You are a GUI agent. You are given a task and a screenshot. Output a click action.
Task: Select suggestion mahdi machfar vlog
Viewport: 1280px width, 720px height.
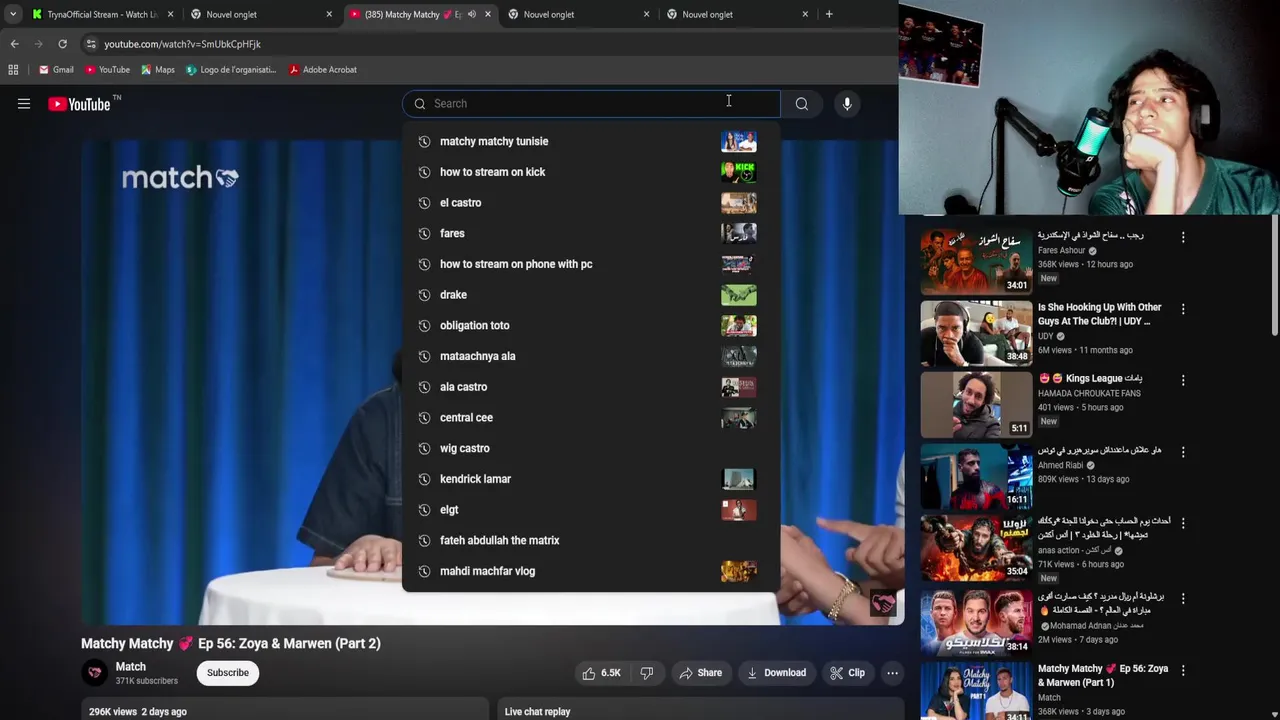591,571
